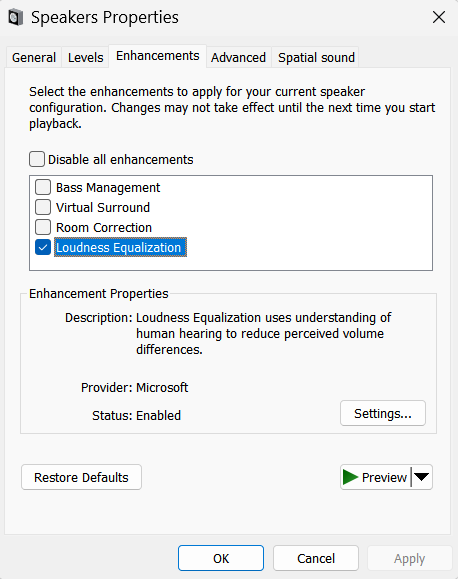Select the Virtual Surround label in list

click(103, 207)
